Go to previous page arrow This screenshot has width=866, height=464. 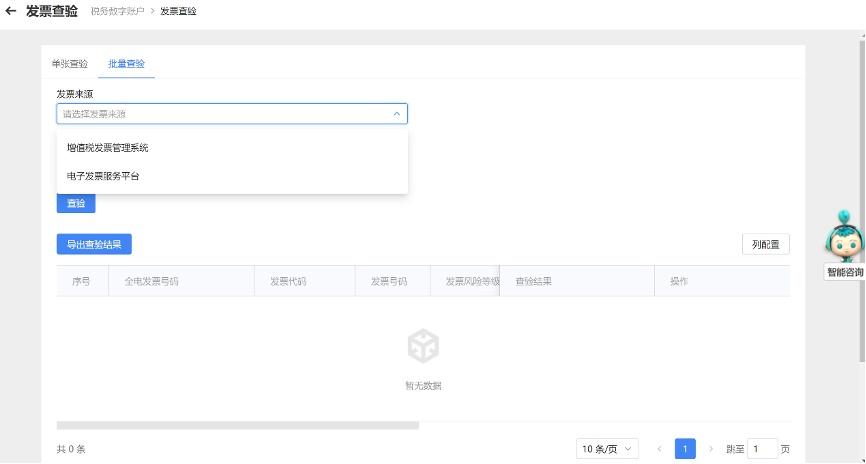click(659, 449)
